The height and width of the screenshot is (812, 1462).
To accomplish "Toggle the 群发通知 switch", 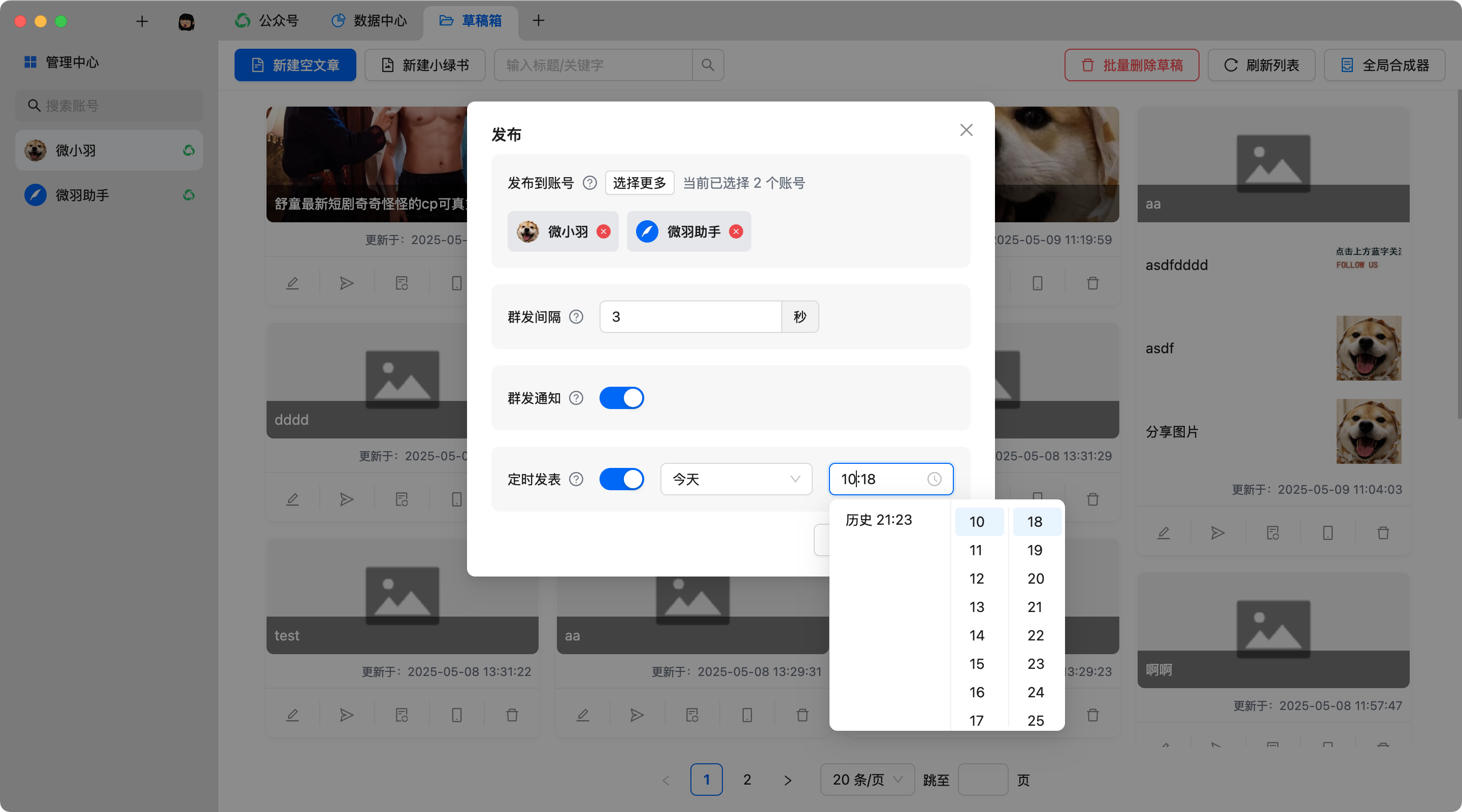I will click(621, 398).
